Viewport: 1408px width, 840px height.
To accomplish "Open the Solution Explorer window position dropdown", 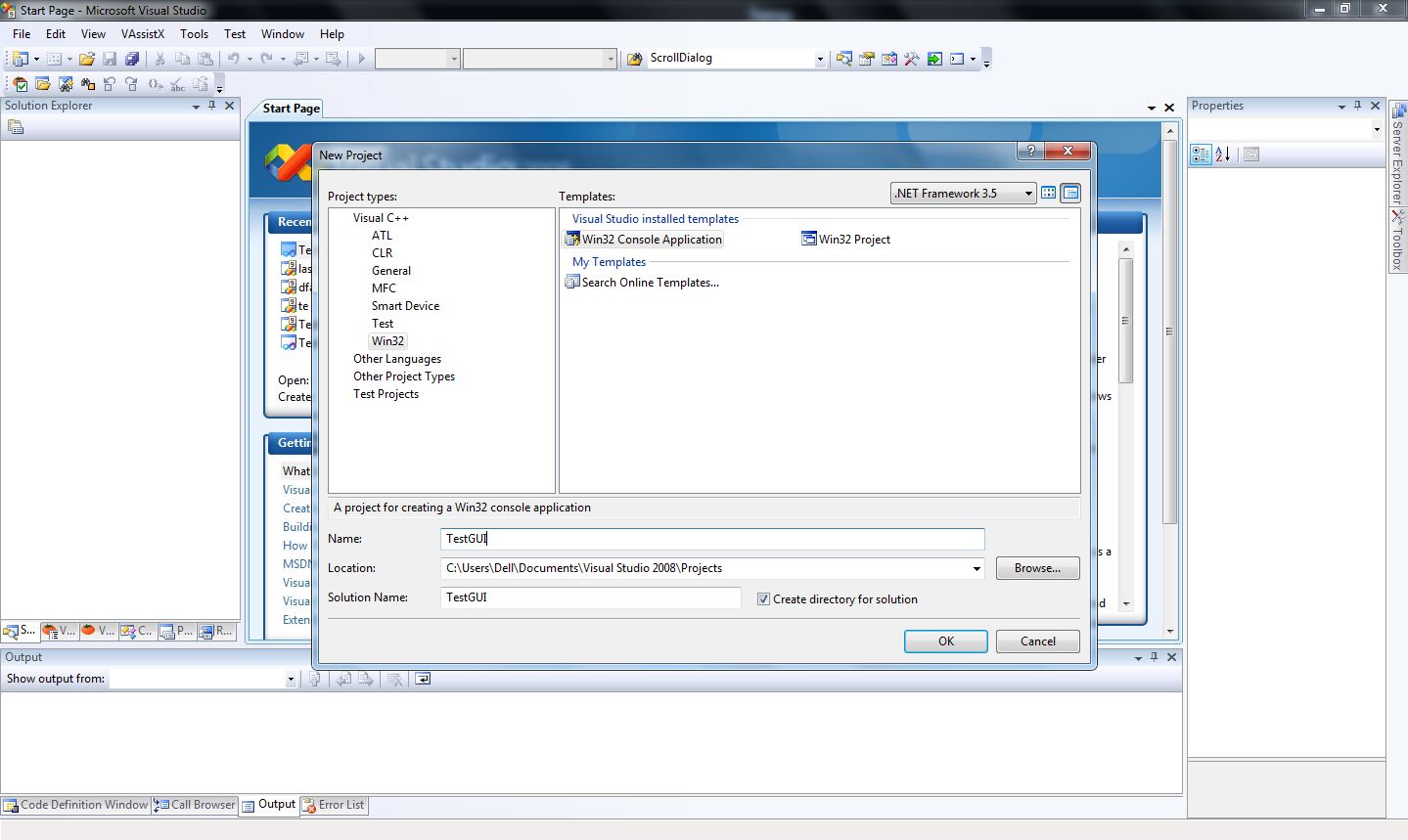I will pyautogui.click(x=196, y=107).
